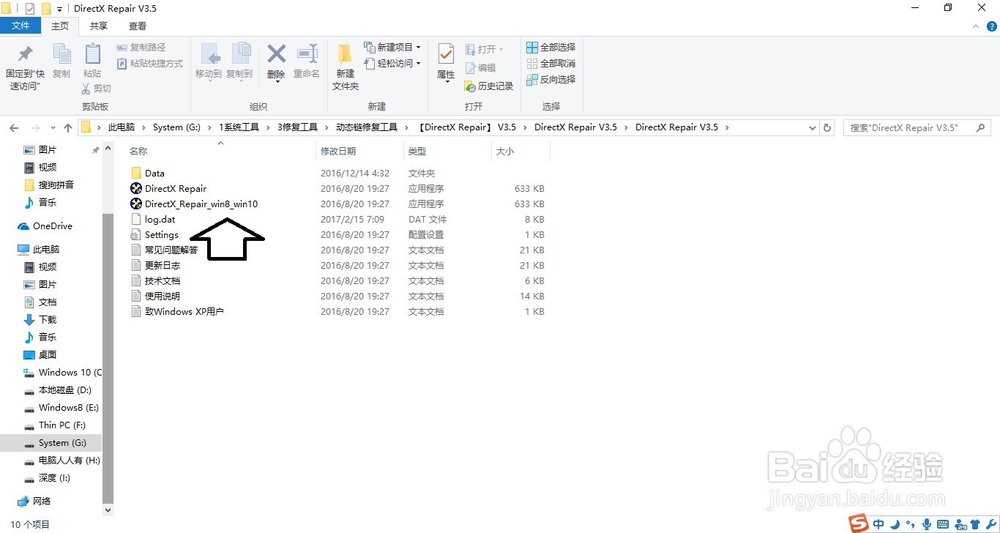Click the Delete X icon
Image resolution: width=1000 pixels, height=533 pixels.
[x=276, y=54]
